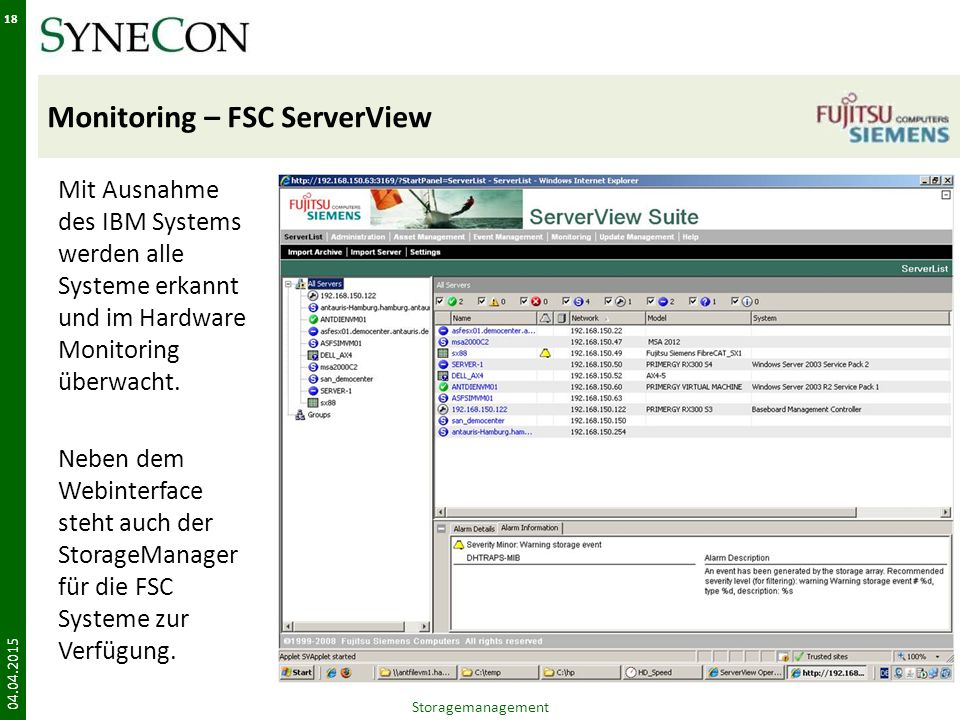Sort the table by the Name column header
This screenshot has width=960, height=720.
pyautogui.click(x=493, y=318)
